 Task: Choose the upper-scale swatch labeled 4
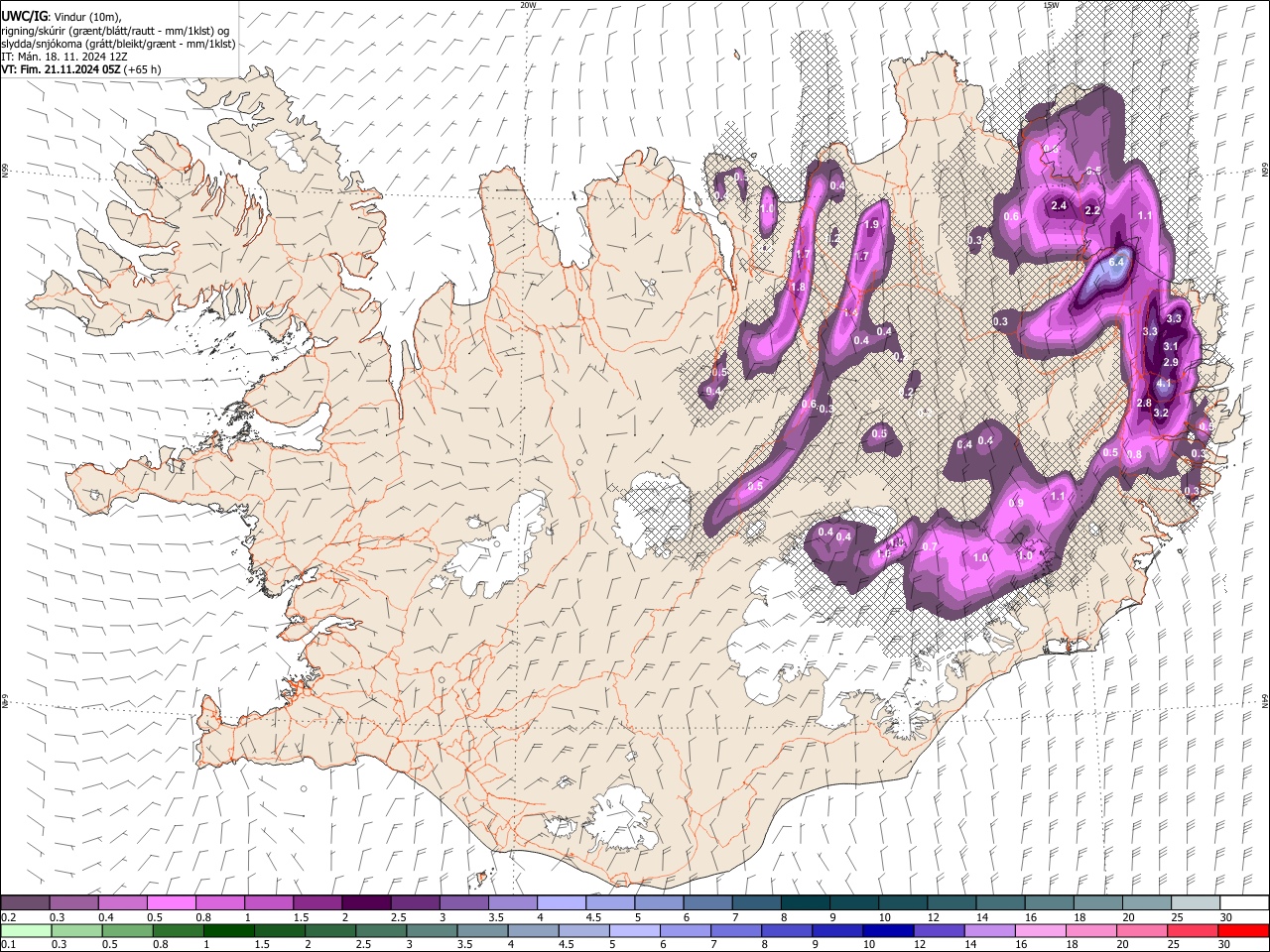562,903
